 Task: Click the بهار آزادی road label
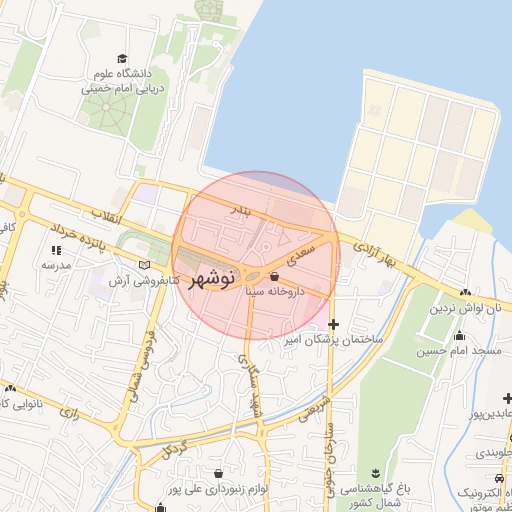tap(374, 255)
